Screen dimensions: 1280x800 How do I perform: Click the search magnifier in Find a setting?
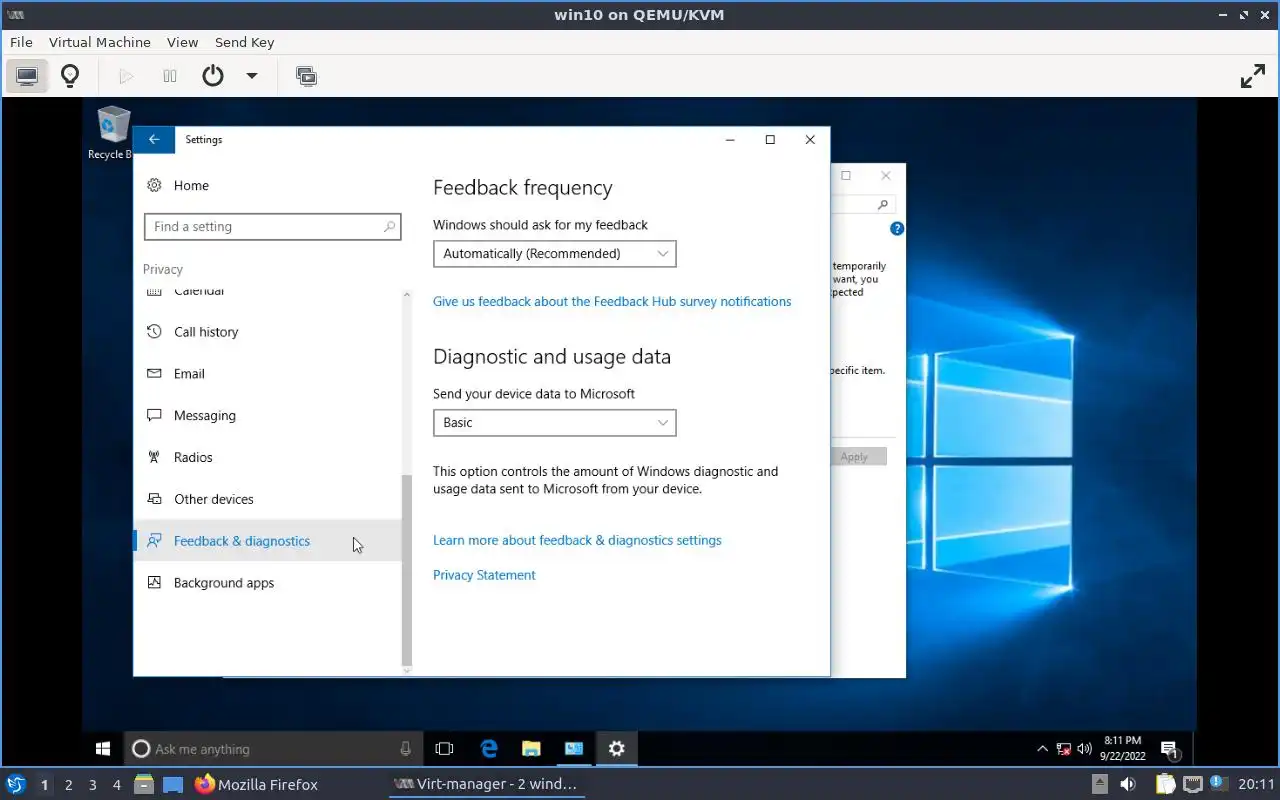389,227
